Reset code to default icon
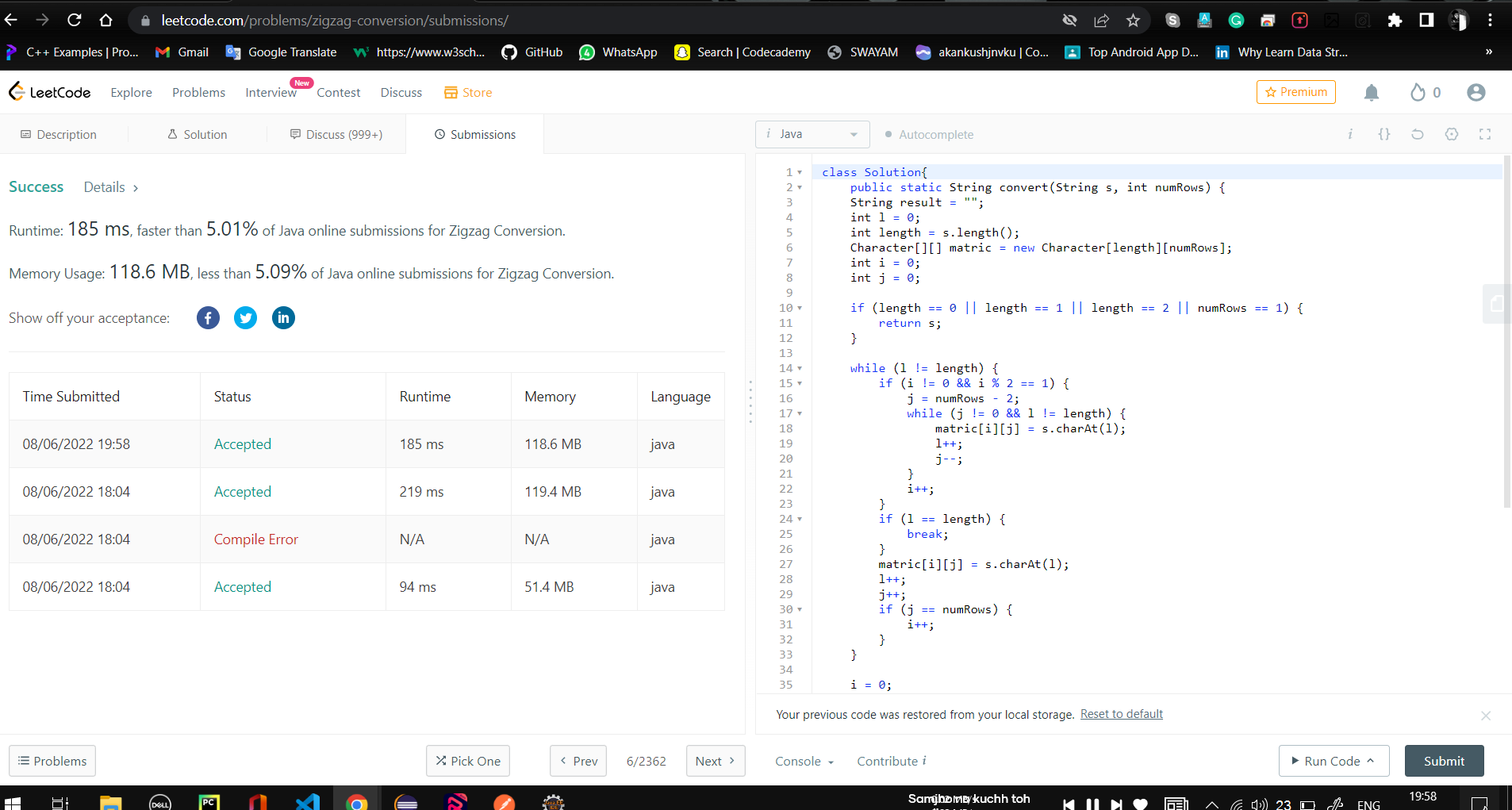1512x810 pixels. click(1418, 134)
